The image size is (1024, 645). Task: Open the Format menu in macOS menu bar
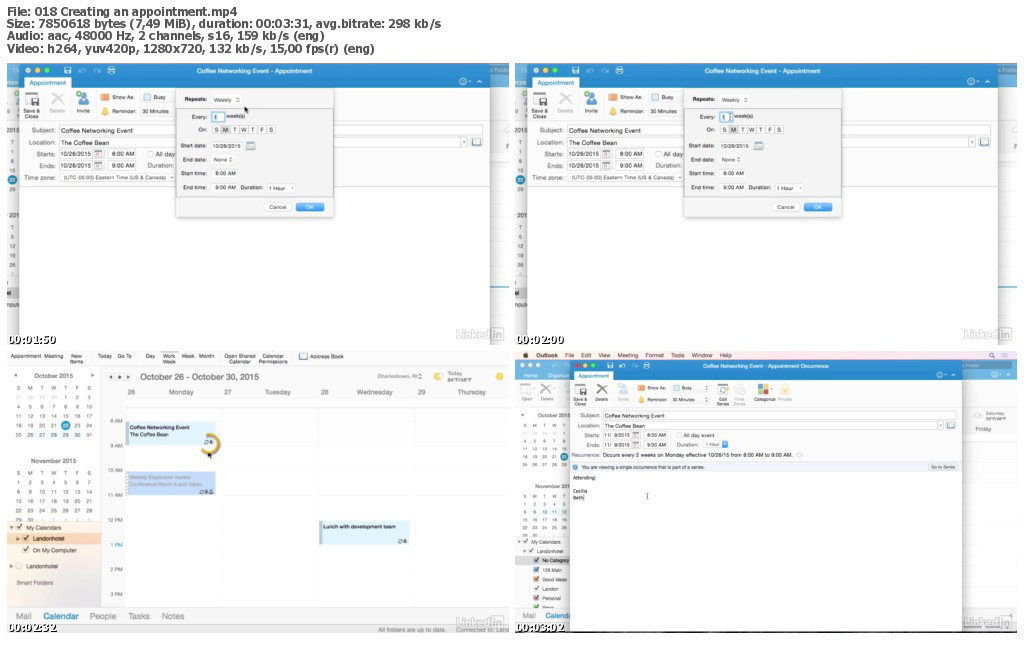tap(654, 356)
